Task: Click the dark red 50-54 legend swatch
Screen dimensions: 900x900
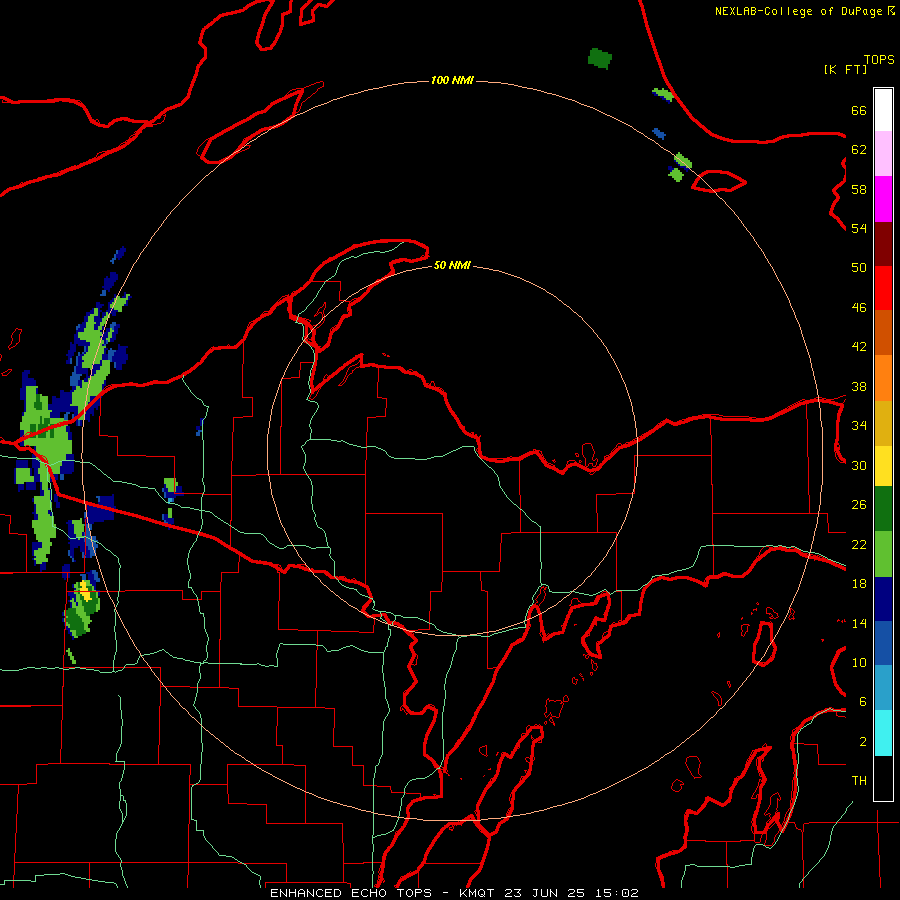Action: point(883,244)
